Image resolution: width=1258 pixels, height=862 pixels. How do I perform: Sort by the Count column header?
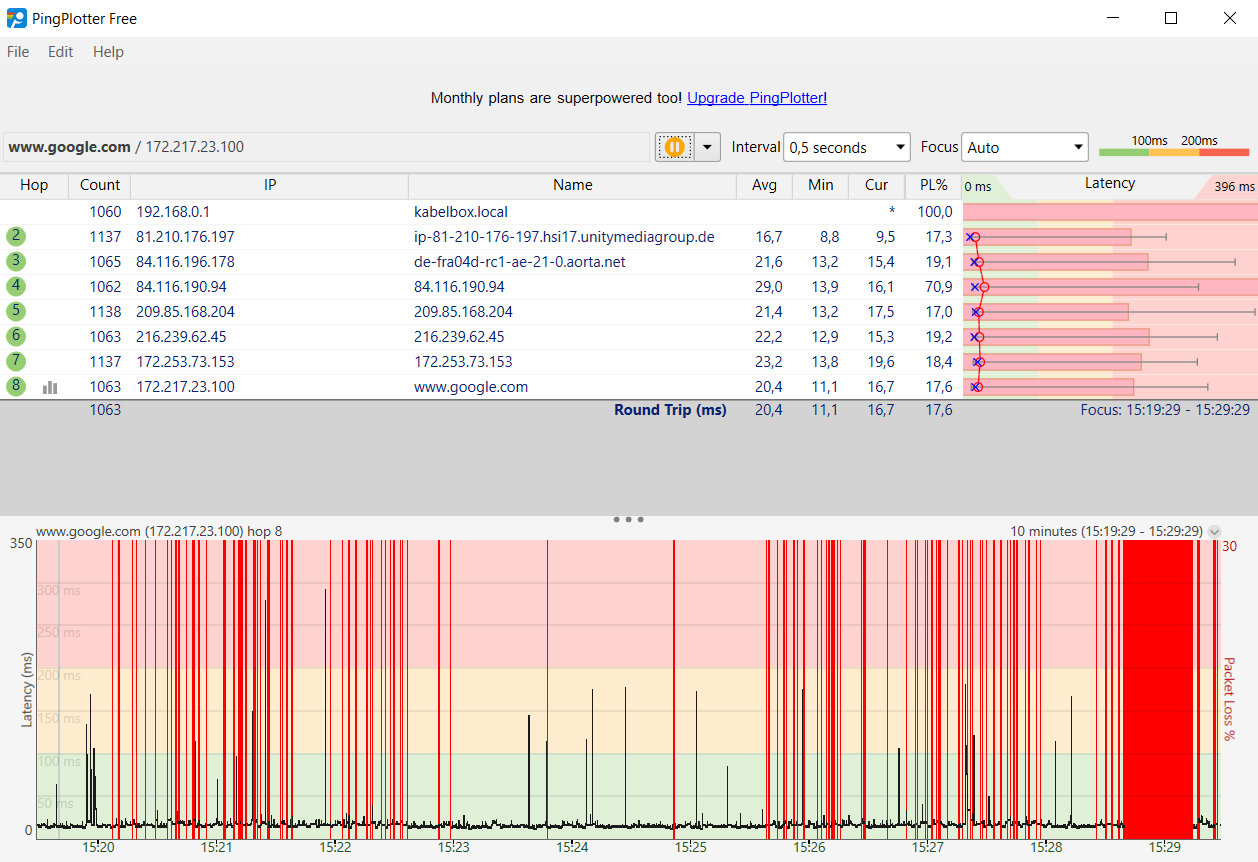pyautogui.click(x=100, y=185)
